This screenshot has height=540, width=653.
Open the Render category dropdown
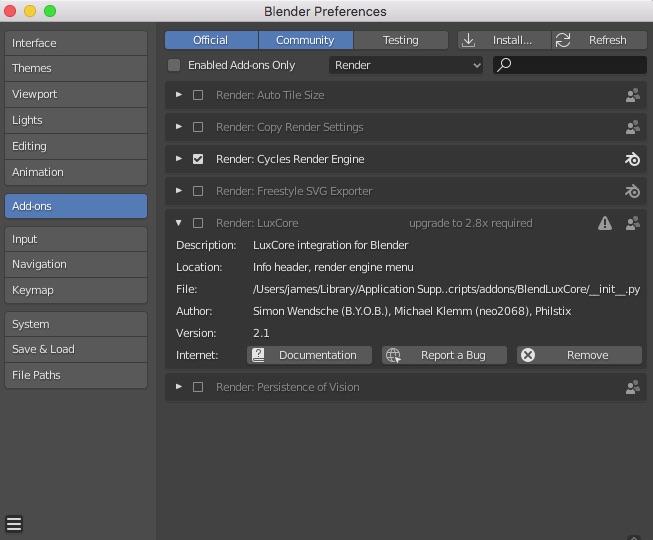(x=407, y=66)
